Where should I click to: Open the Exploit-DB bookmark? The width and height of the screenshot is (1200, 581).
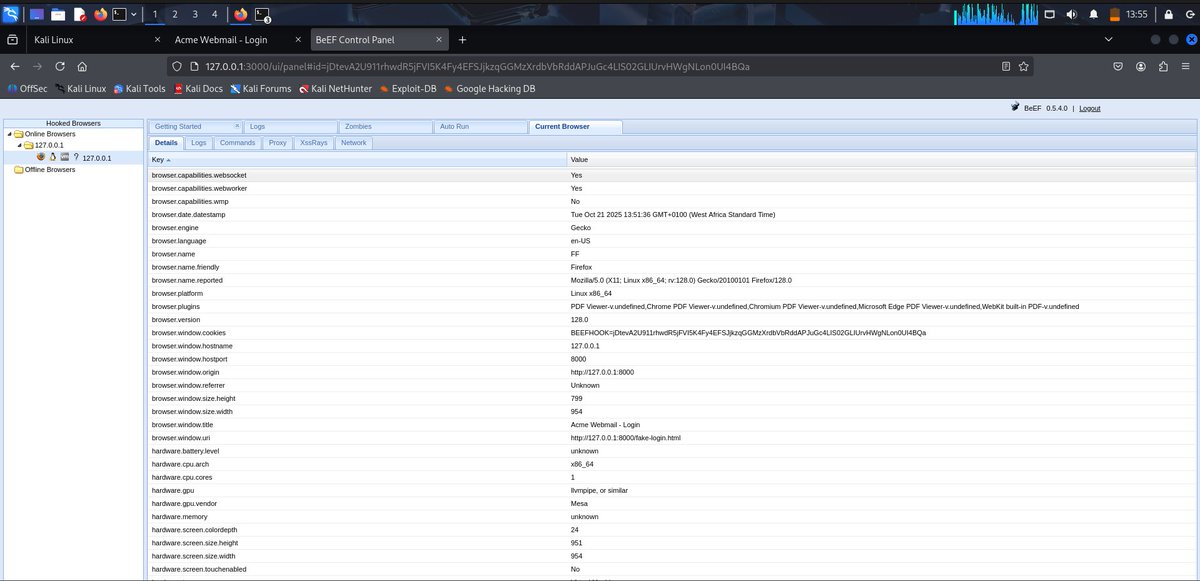pos(407,88)
